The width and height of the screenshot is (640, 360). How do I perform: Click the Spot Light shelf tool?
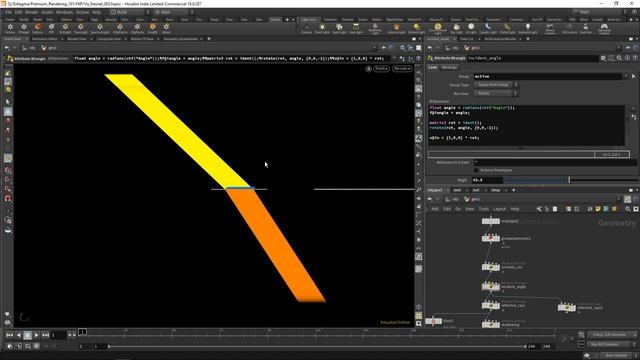339,28
